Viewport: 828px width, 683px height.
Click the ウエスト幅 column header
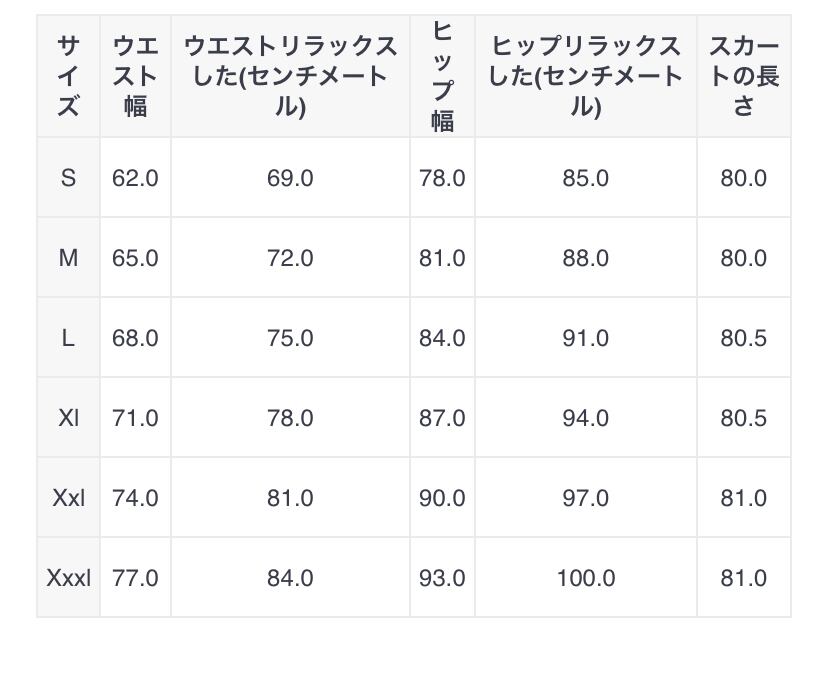(135, 76)
